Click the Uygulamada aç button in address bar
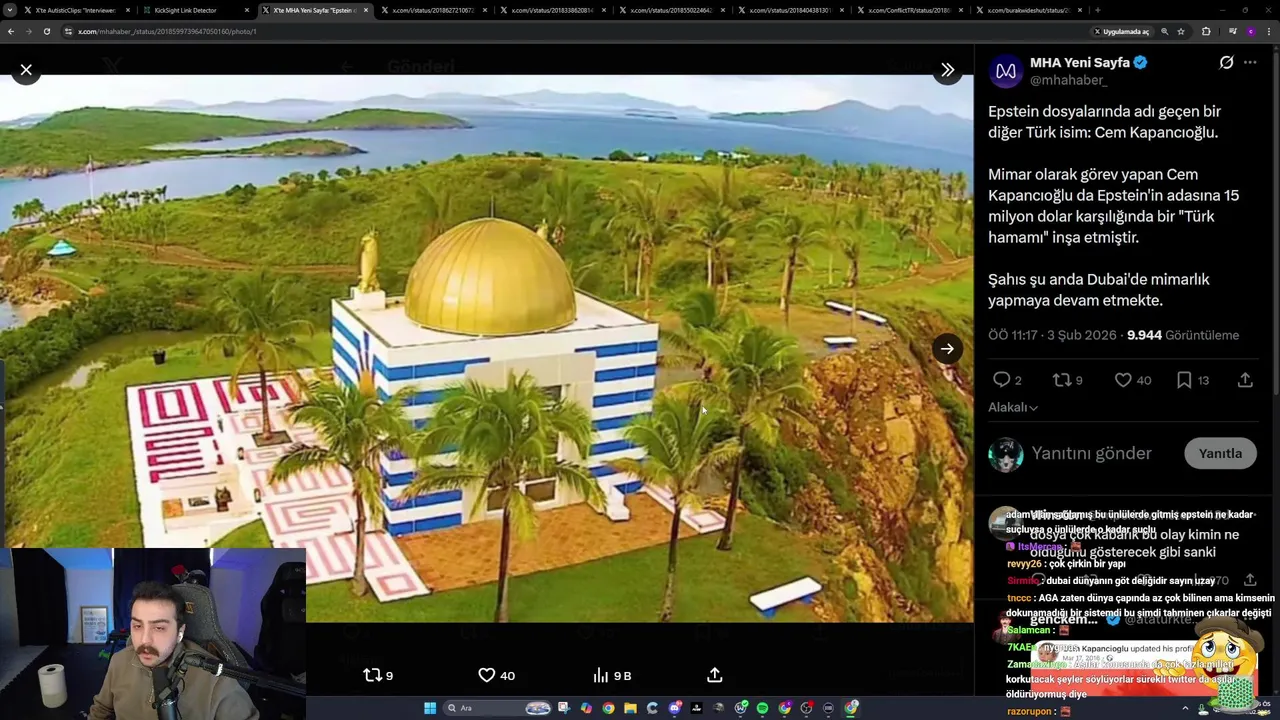 pyautogui.click(x=1122, y=31)
